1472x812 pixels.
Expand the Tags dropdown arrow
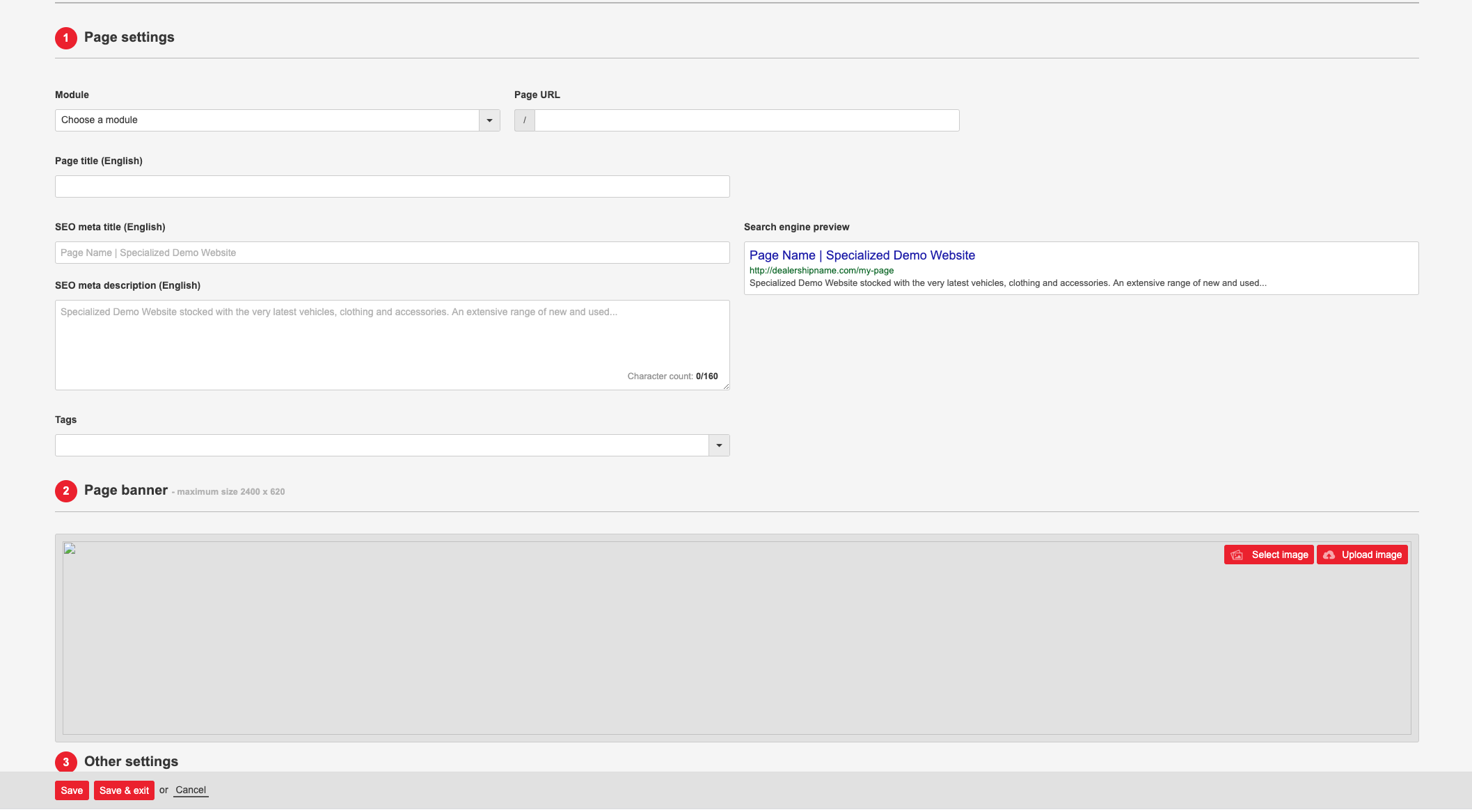[x=719, y=445]
